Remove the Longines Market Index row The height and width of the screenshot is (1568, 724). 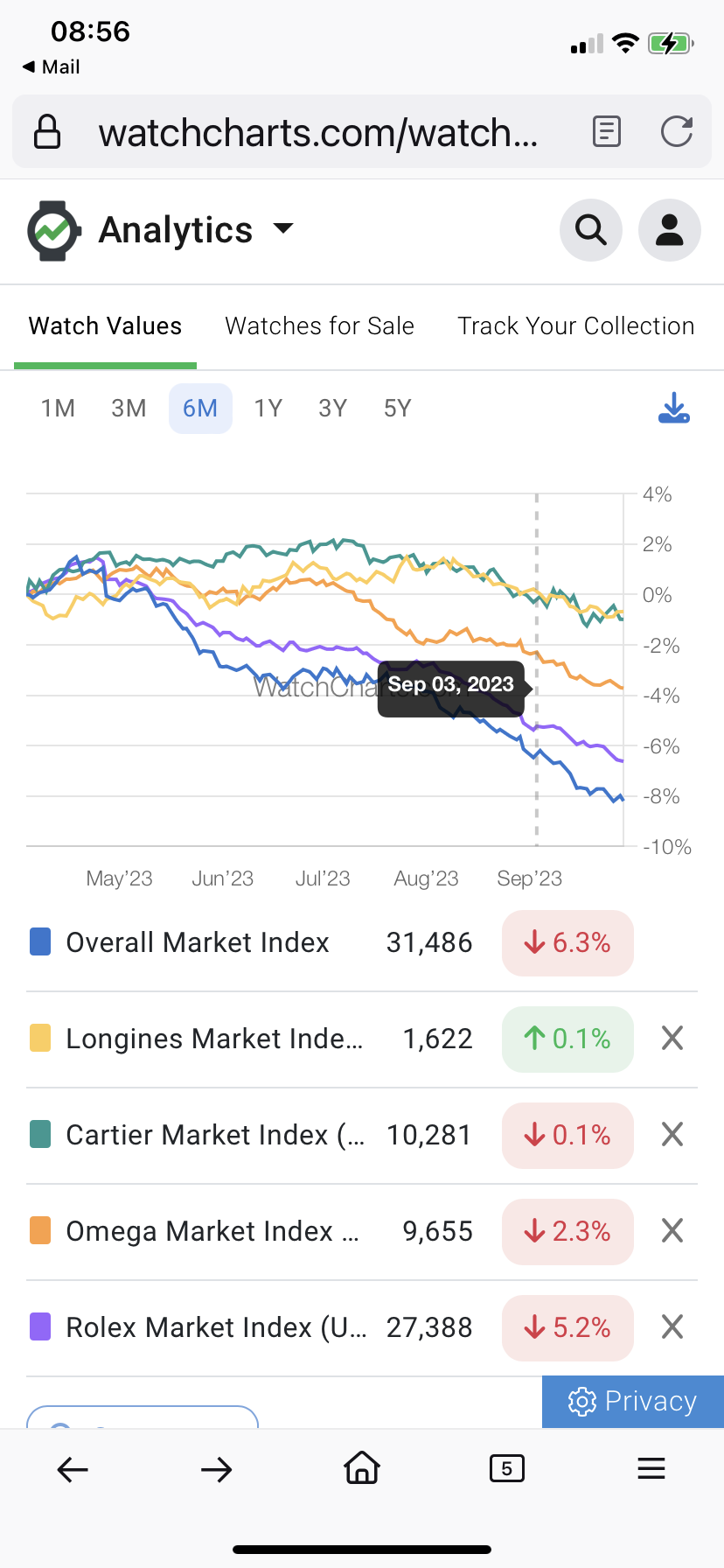pyautogui.click(x=672, y=1039)
